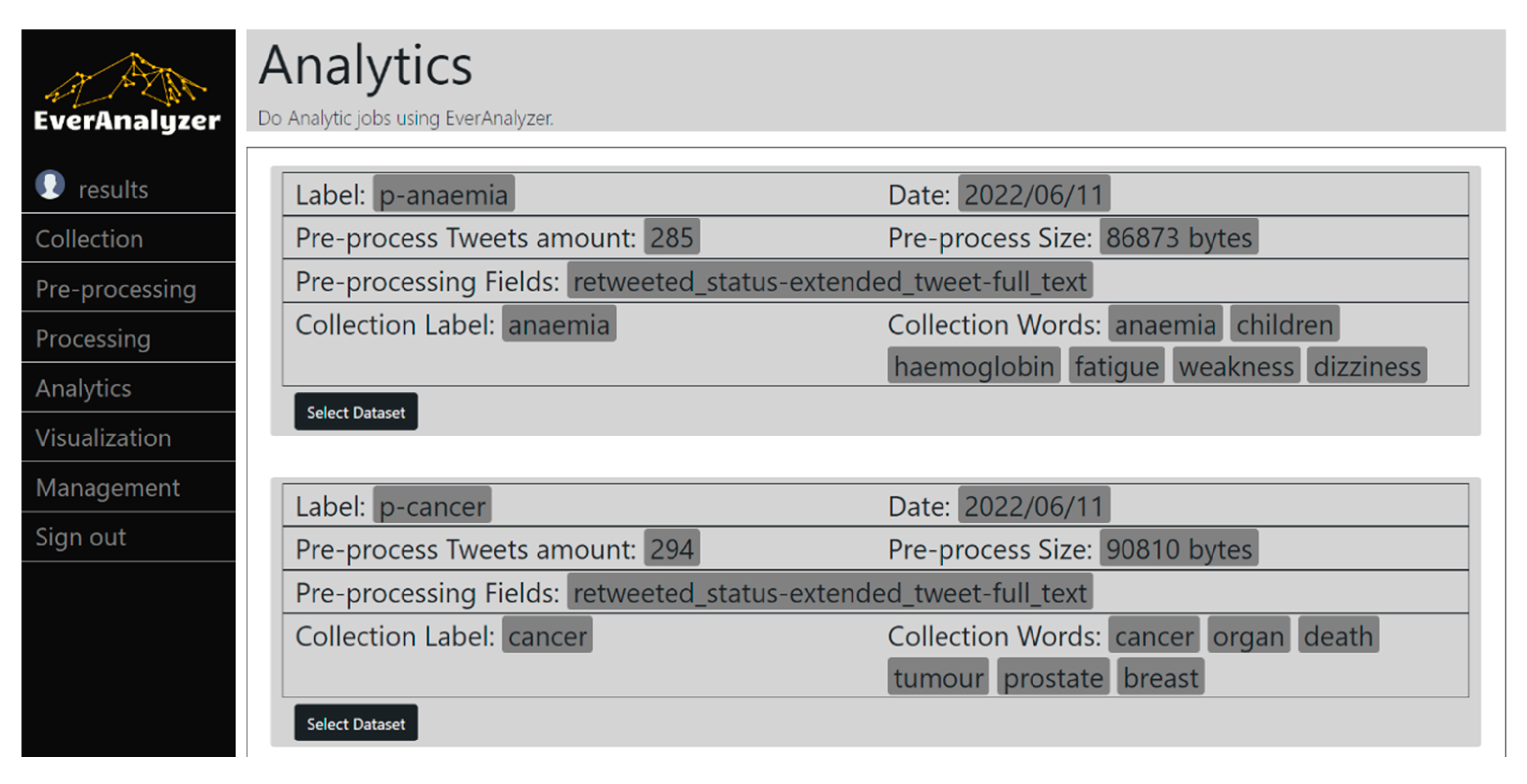Navigate to the Visualization page
The image size is (1527, 784).
[103, 438]
